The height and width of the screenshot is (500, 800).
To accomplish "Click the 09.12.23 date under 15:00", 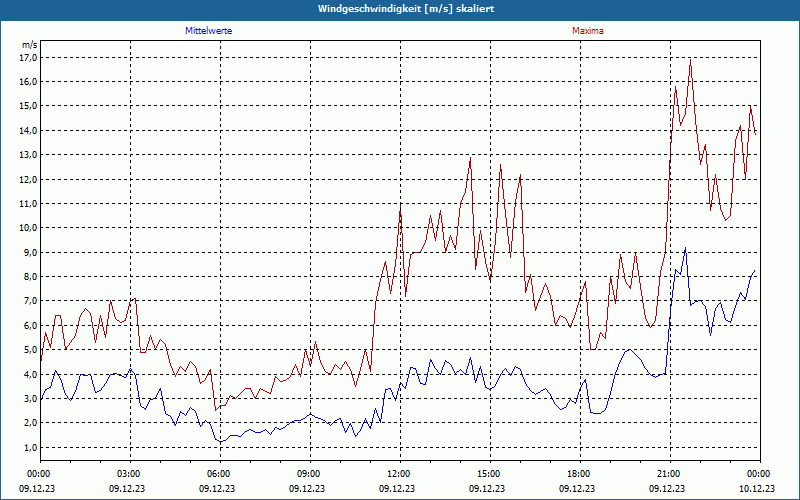I will click(487, 488).
